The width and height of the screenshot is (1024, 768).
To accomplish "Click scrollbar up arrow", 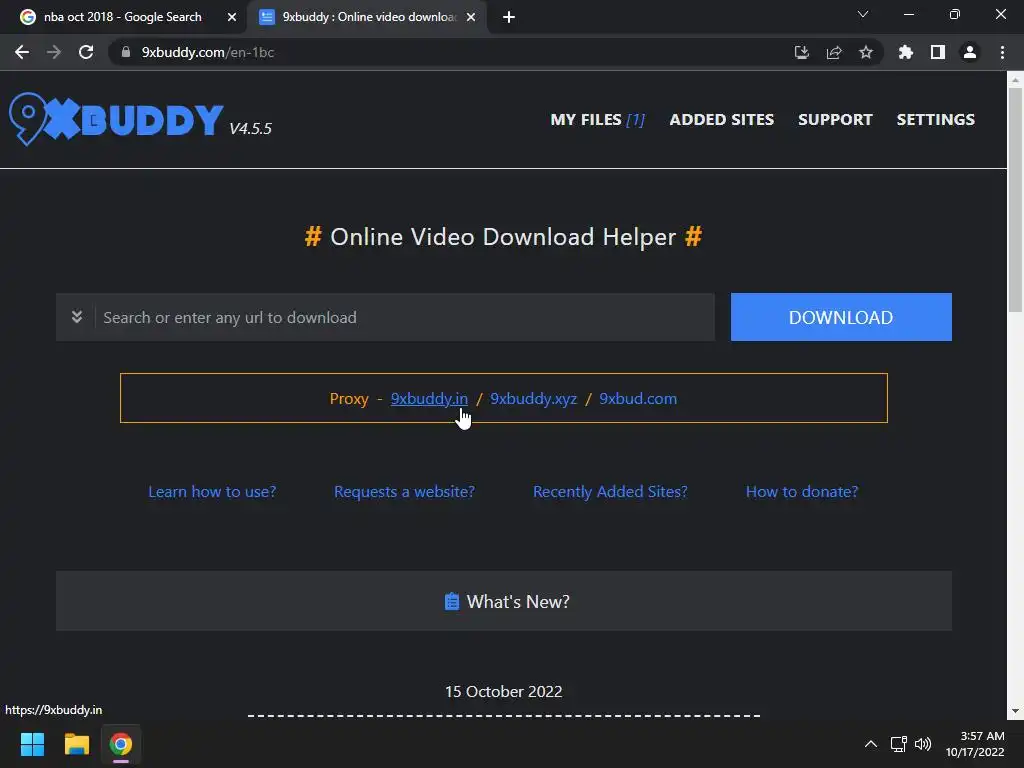I will (1014, 80).
